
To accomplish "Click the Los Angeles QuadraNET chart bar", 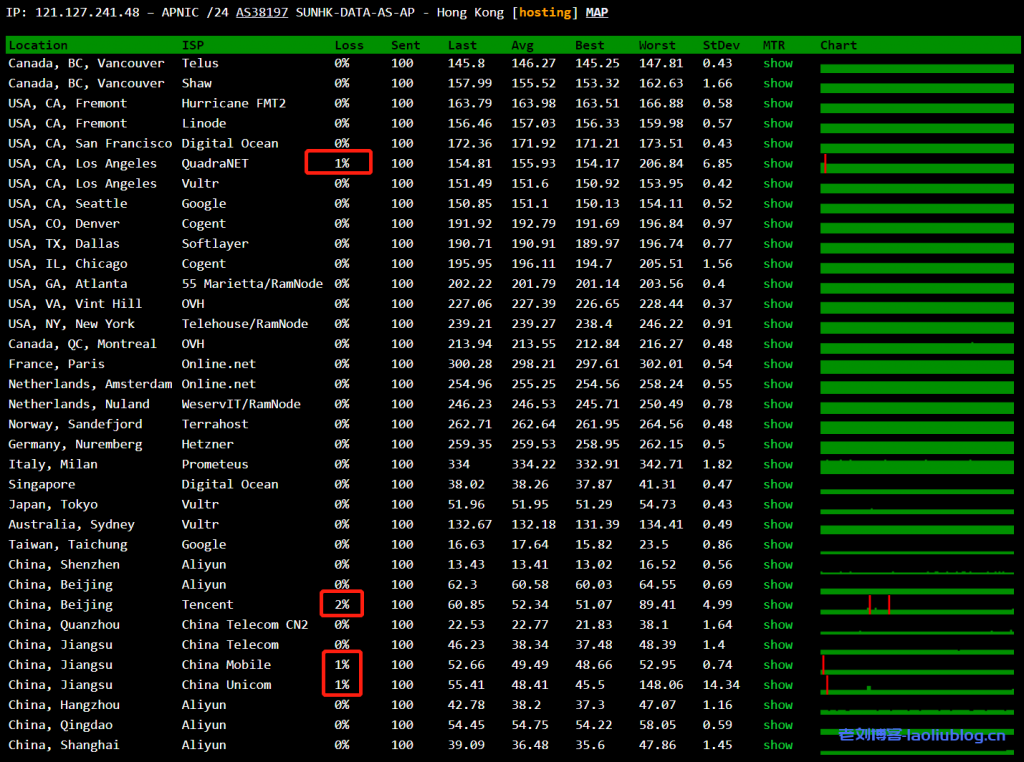I will point(914,166).
